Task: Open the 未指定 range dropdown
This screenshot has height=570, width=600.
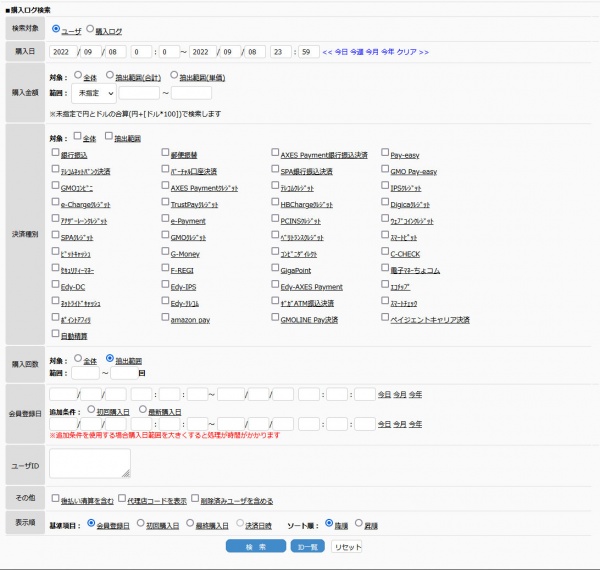Action: coord(93,93)
